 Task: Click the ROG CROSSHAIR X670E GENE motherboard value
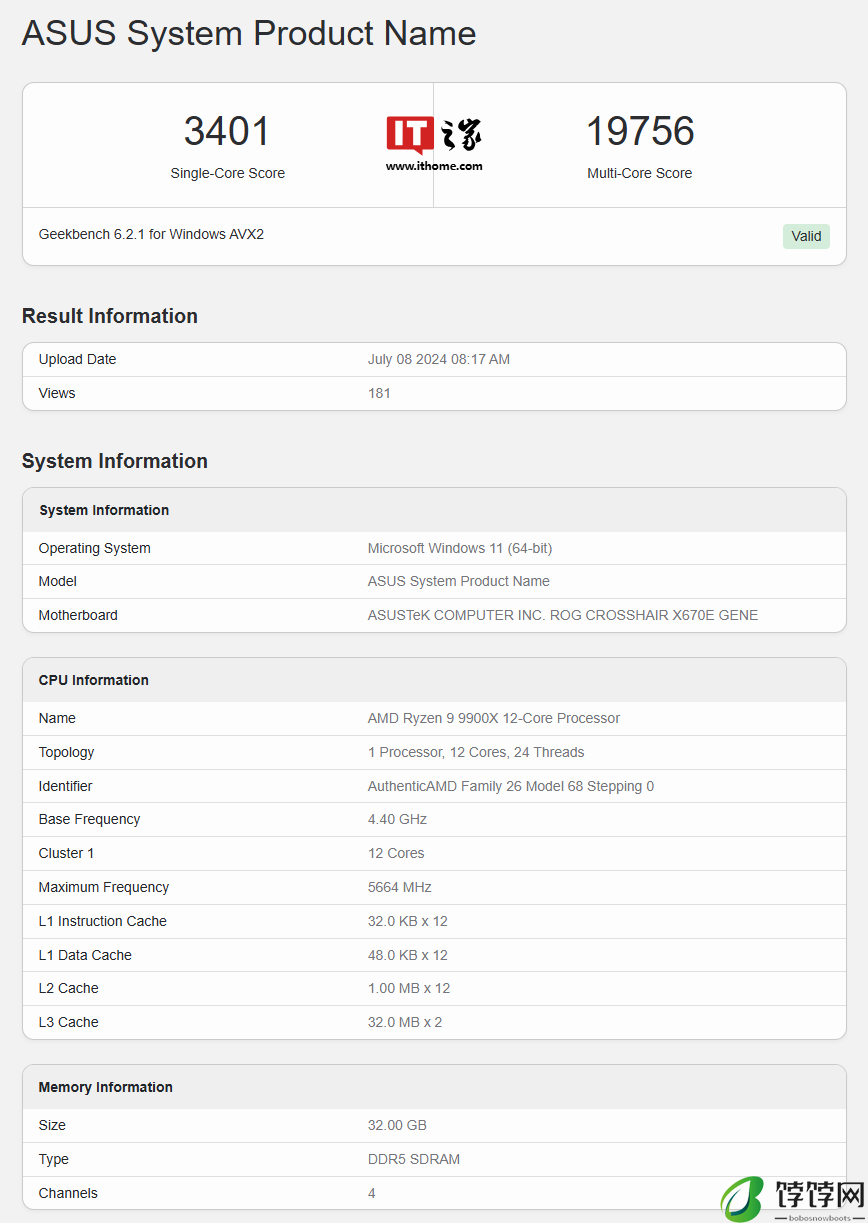coord(563,615)
